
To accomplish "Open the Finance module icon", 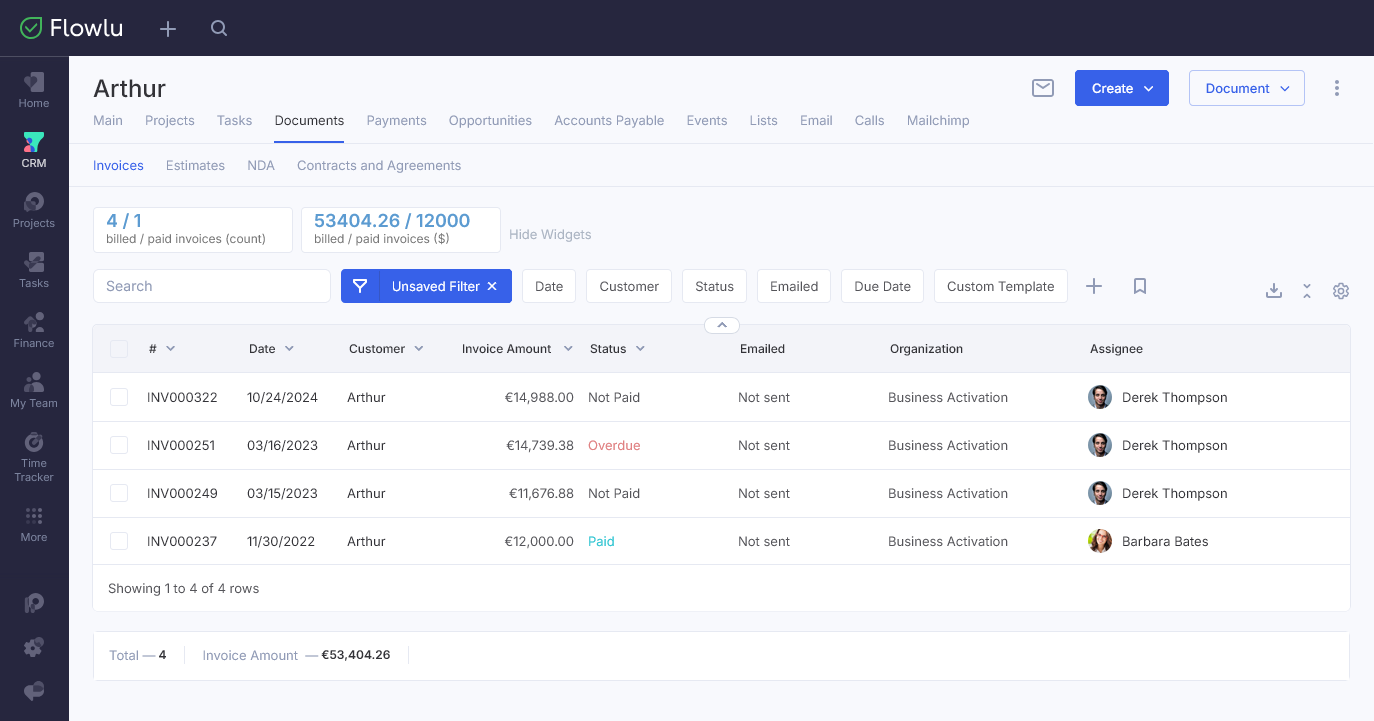I will click(34, 323).
